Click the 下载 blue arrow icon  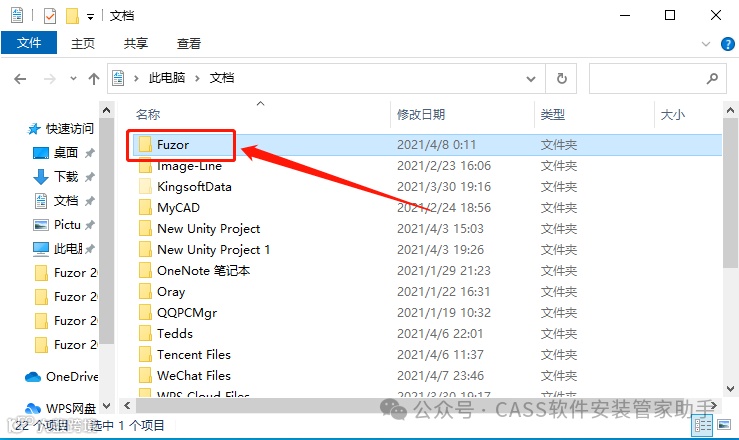41,177
